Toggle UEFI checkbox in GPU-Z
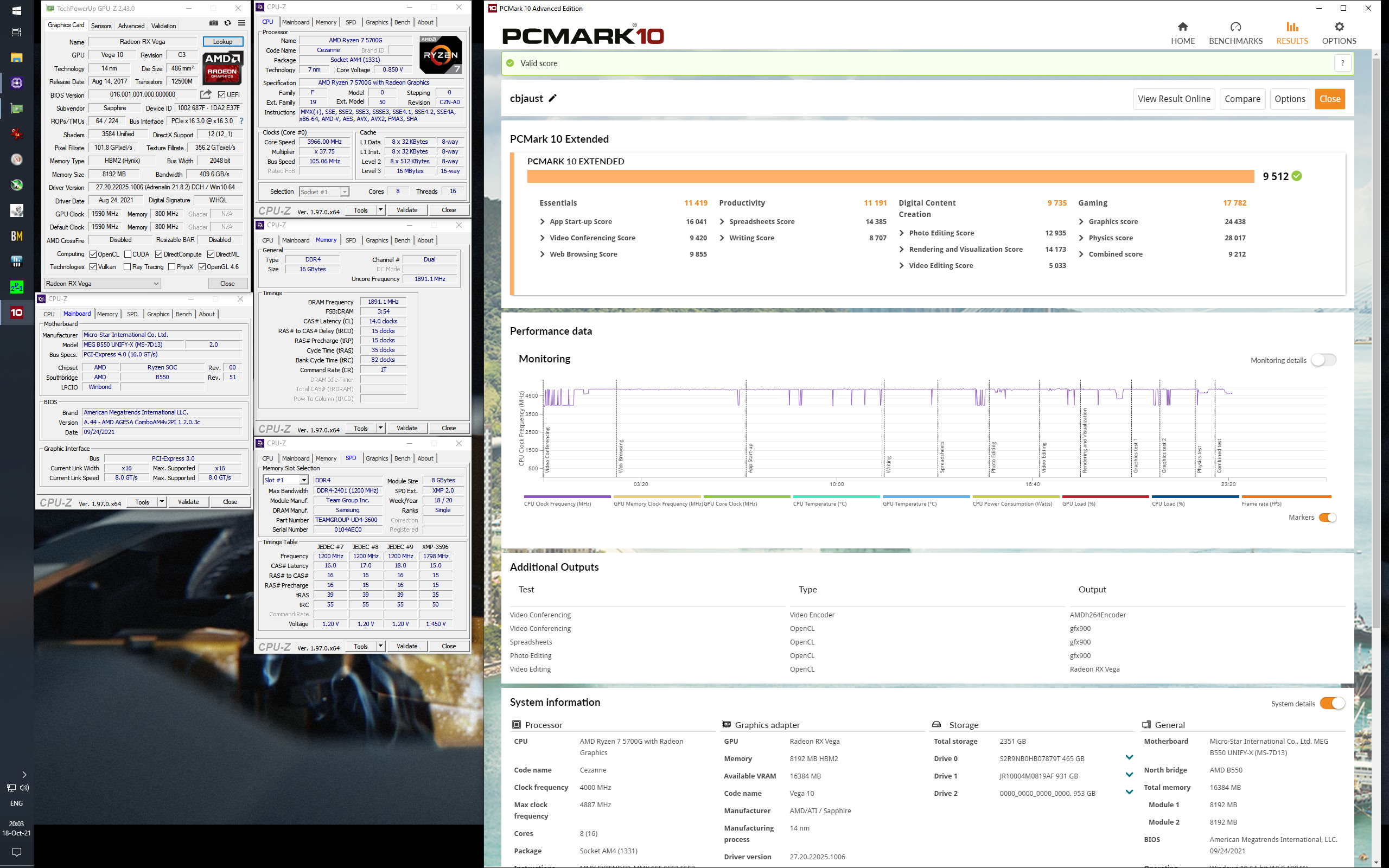 click(221, 95)
